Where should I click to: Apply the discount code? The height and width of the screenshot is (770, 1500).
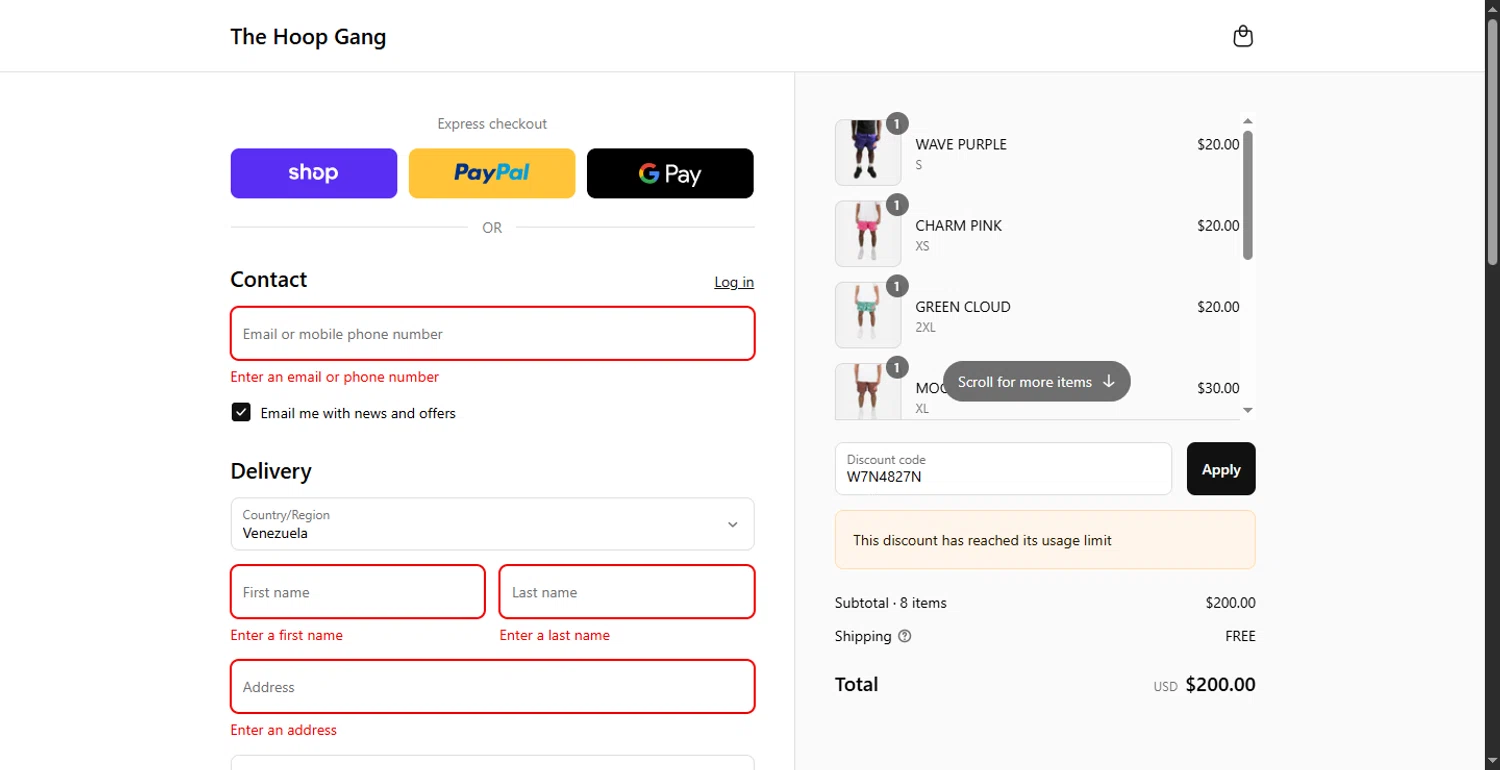click(x=1221, y=469)
